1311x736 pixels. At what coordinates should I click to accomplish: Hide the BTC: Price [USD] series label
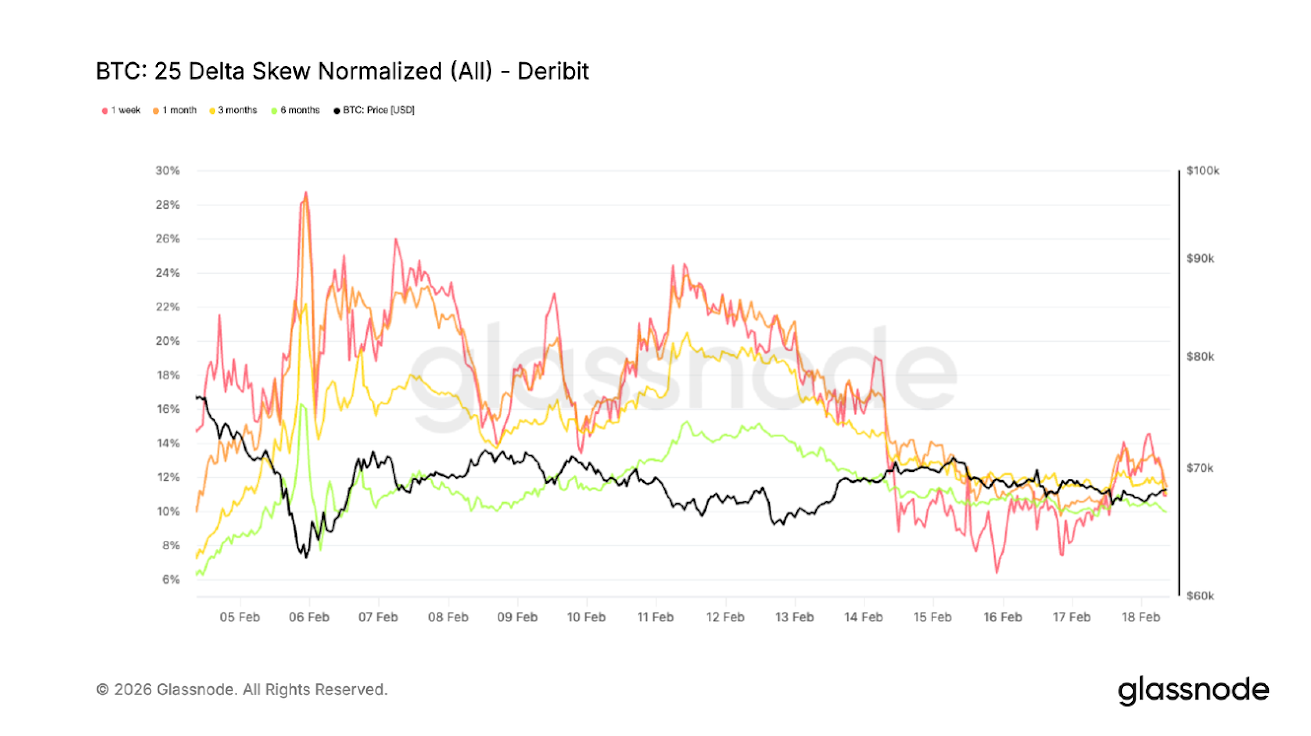tap(378, 110)
